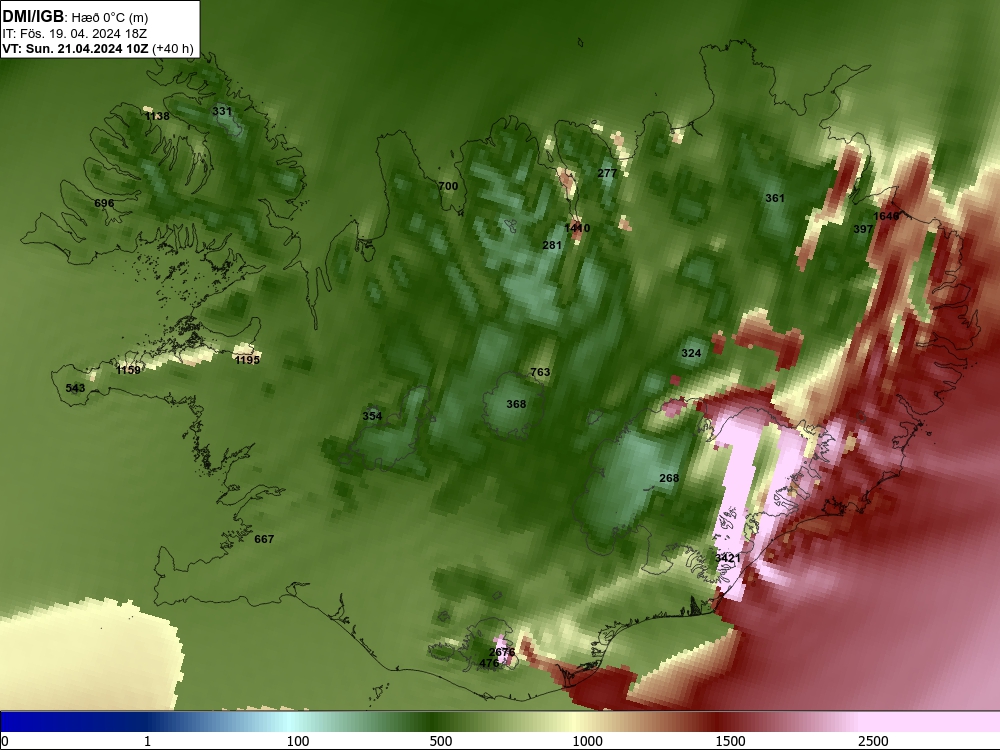Click the legend tick label 0

coord(6,741)
